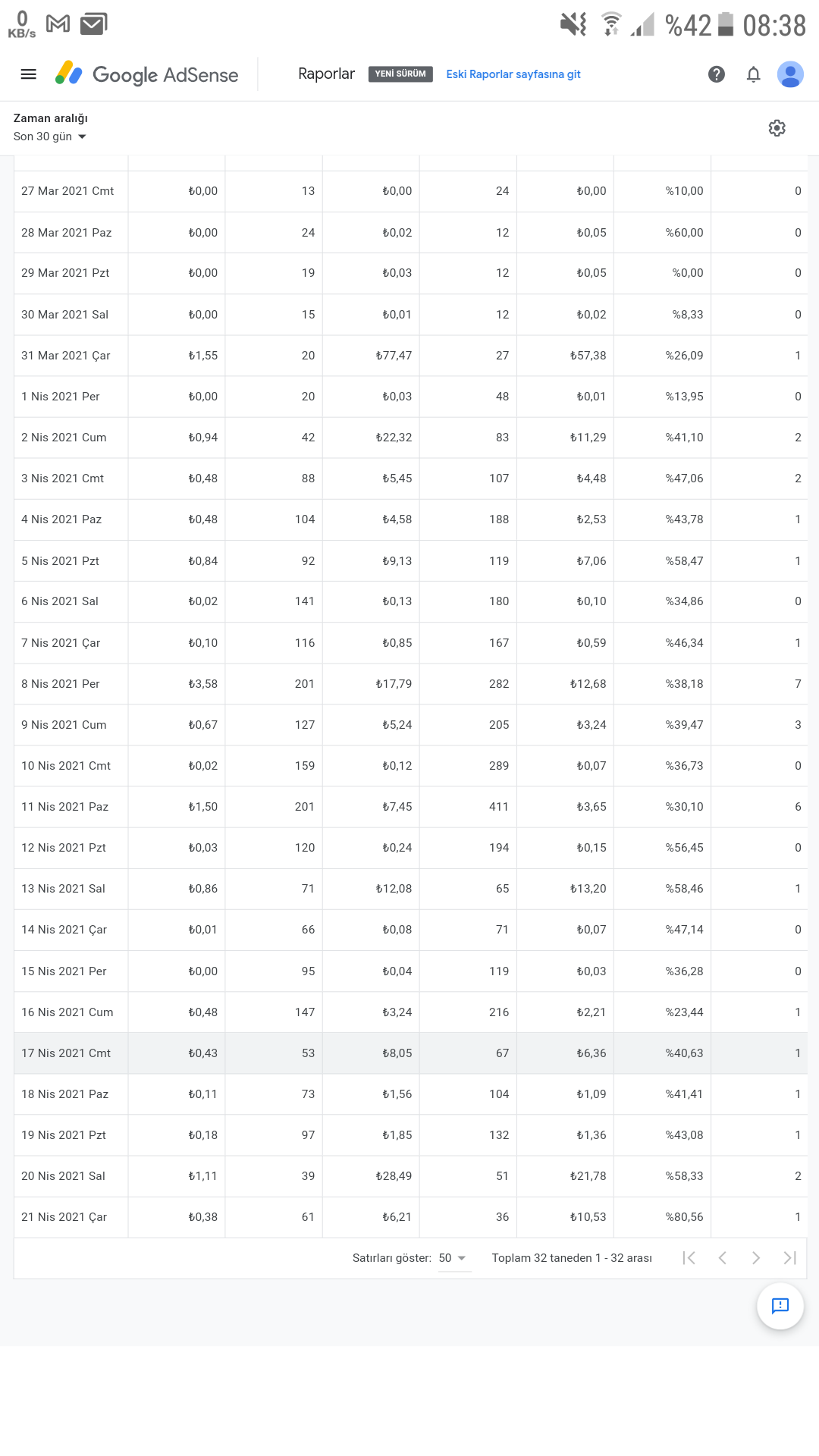Open report settings gear icon

777,128
